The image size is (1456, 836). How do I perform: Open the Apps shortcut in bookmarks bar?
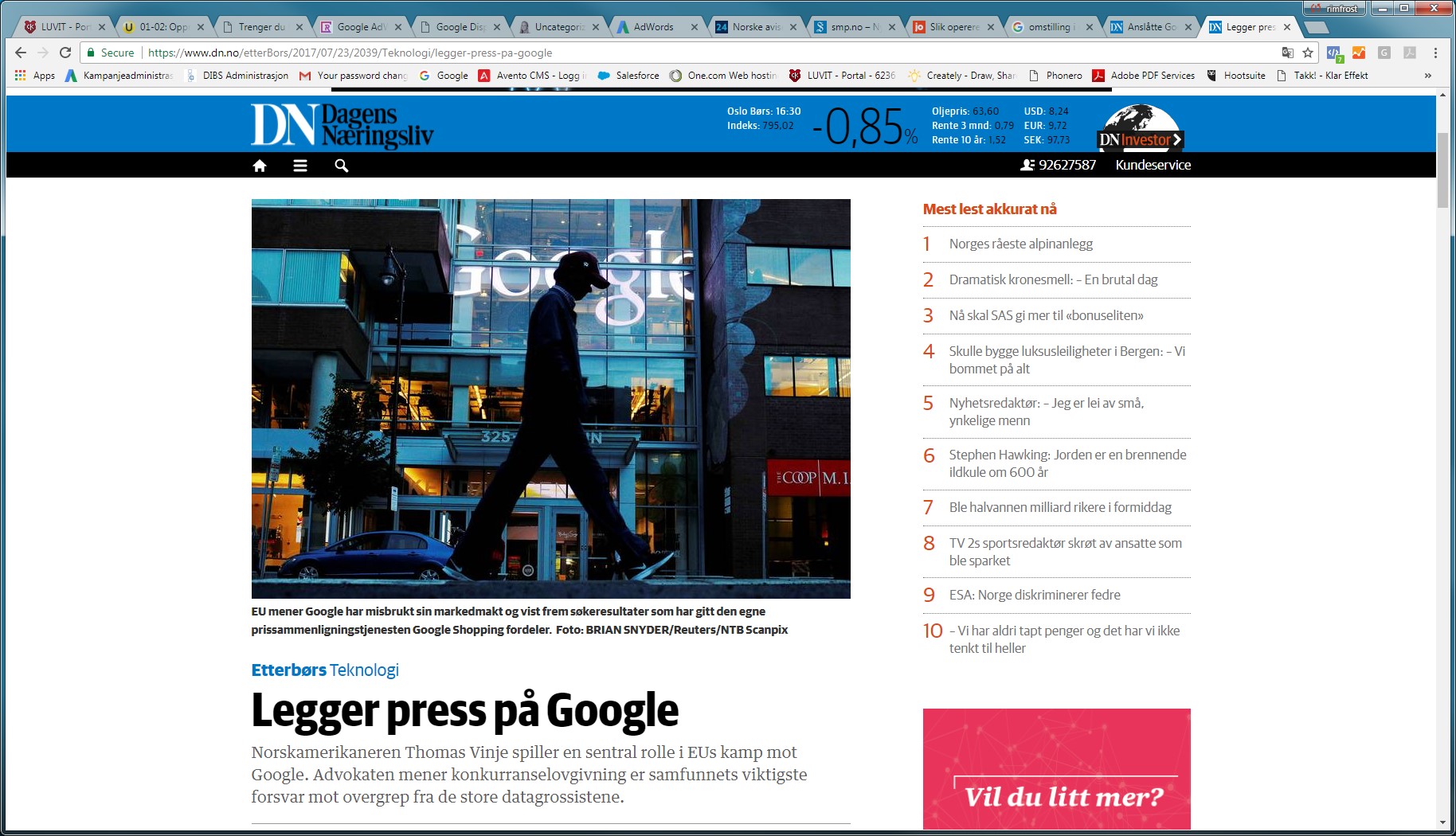click(x=35, y=76)
